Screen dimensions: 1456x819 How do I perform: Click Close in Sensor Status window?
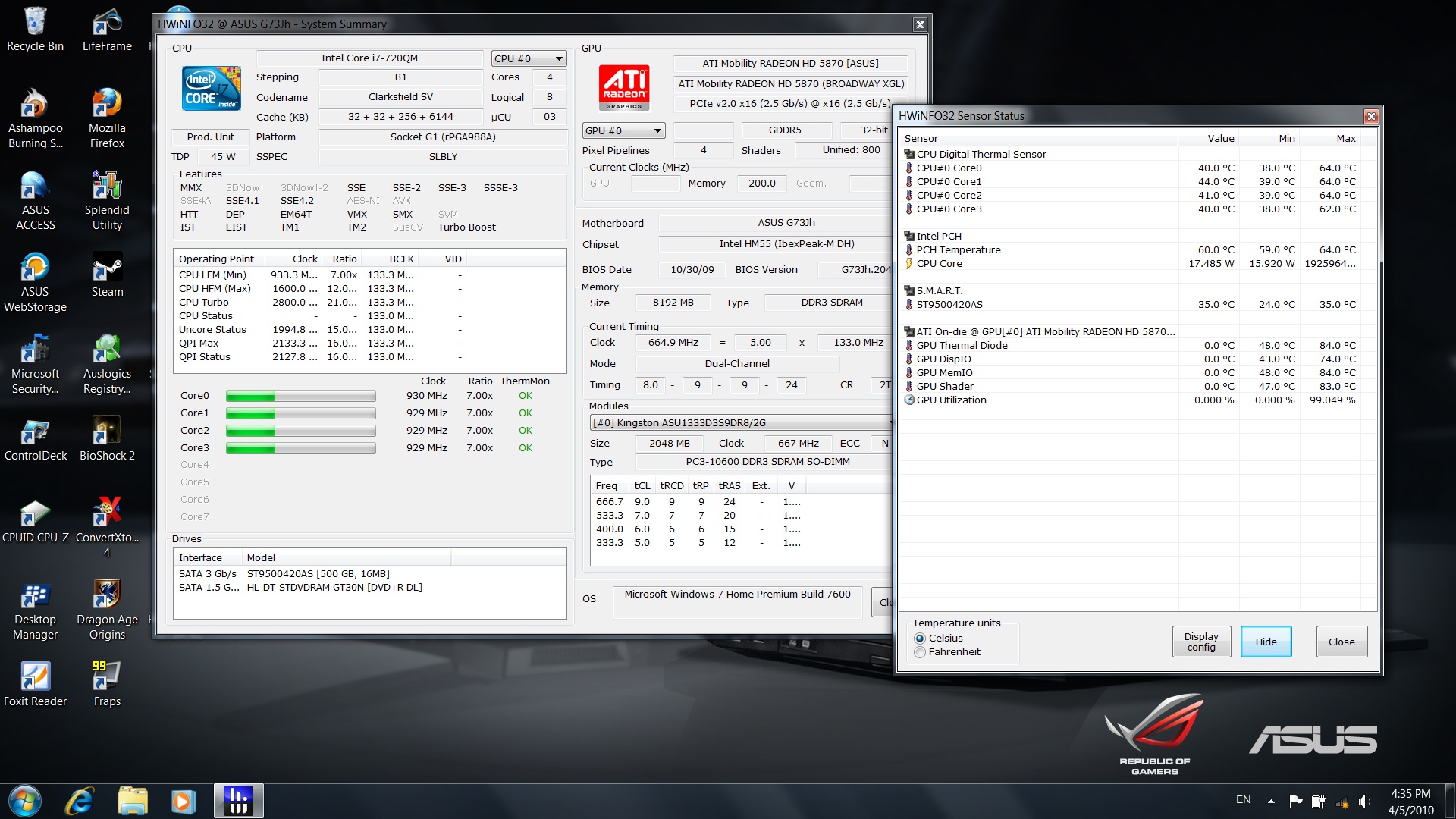click(x=1341, y=642)
